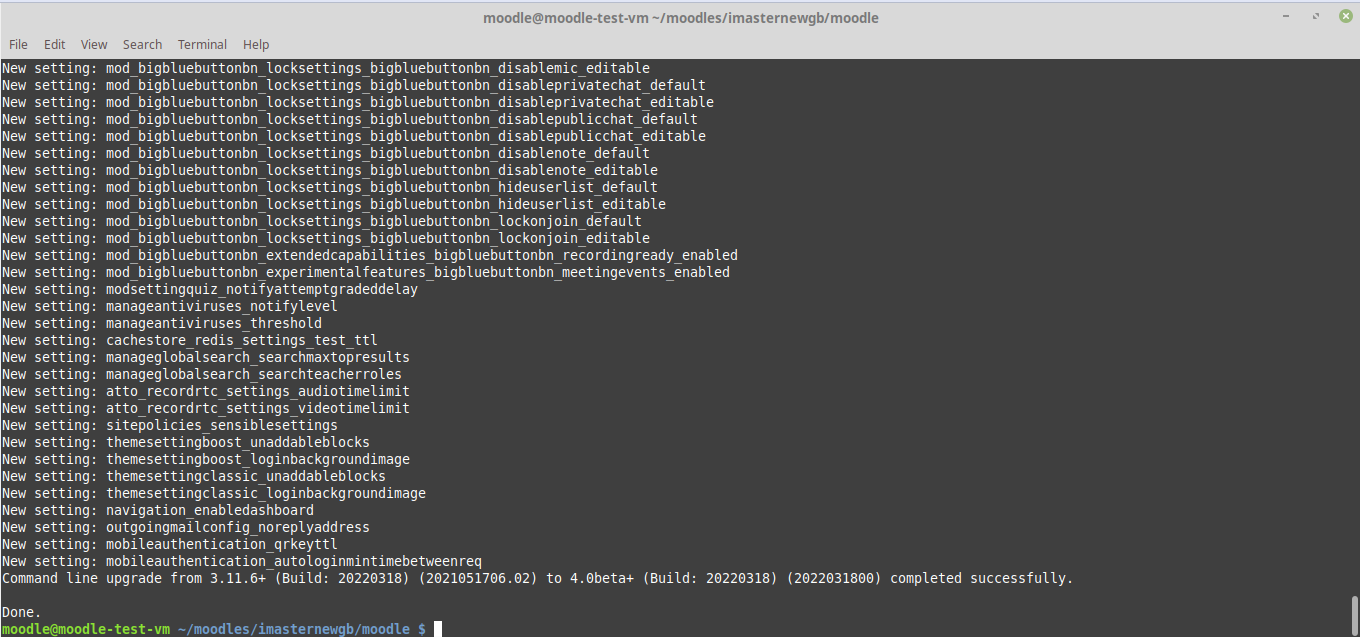The width and height of the screenshot is (1360, 637).
Task: Click 'hideuserlist_editable' setting line
Action: pyautogui.click(x=334, y=204)
